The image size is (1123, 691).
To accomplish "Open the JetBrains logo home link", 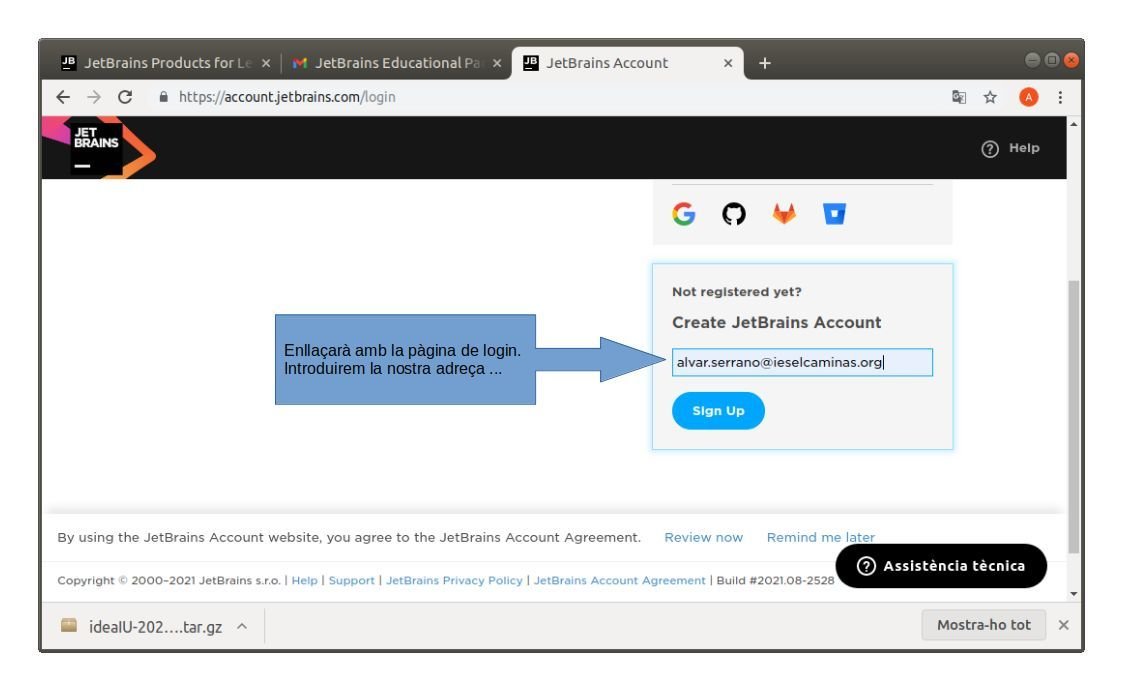I will [x=100, y=148].
